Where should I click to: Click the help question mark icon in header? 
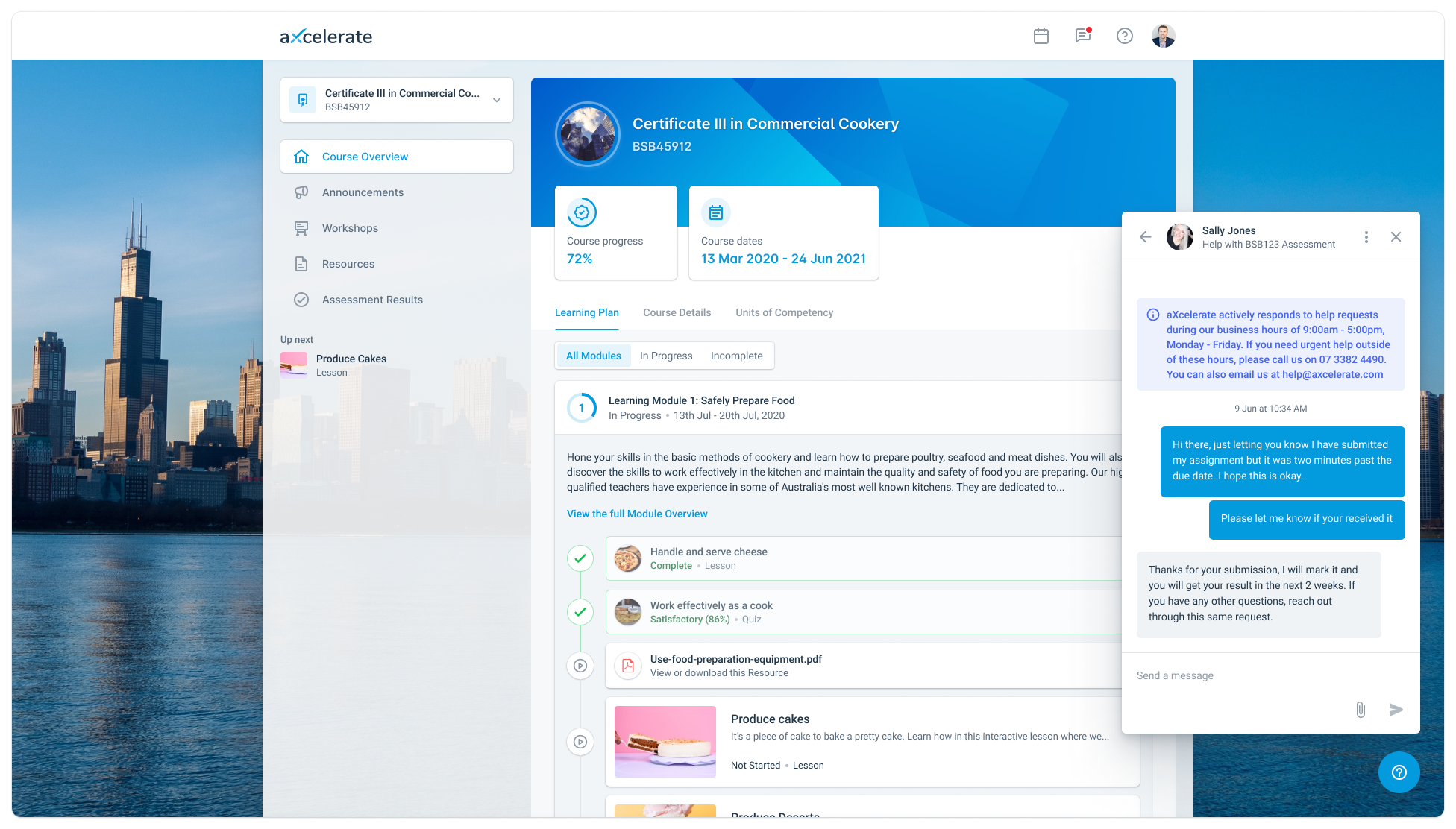[1125, 36]
